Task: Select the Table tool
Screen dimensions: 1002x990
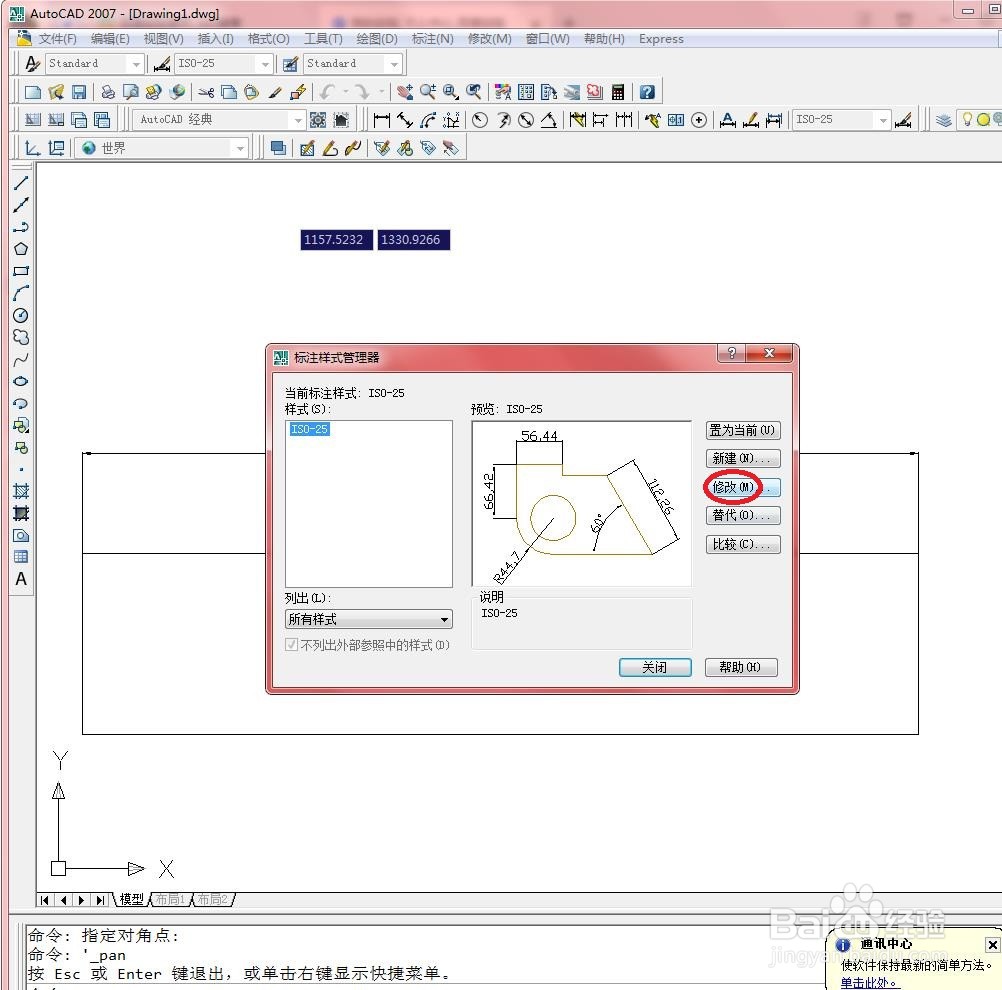Action: click(x=20, y=557)
